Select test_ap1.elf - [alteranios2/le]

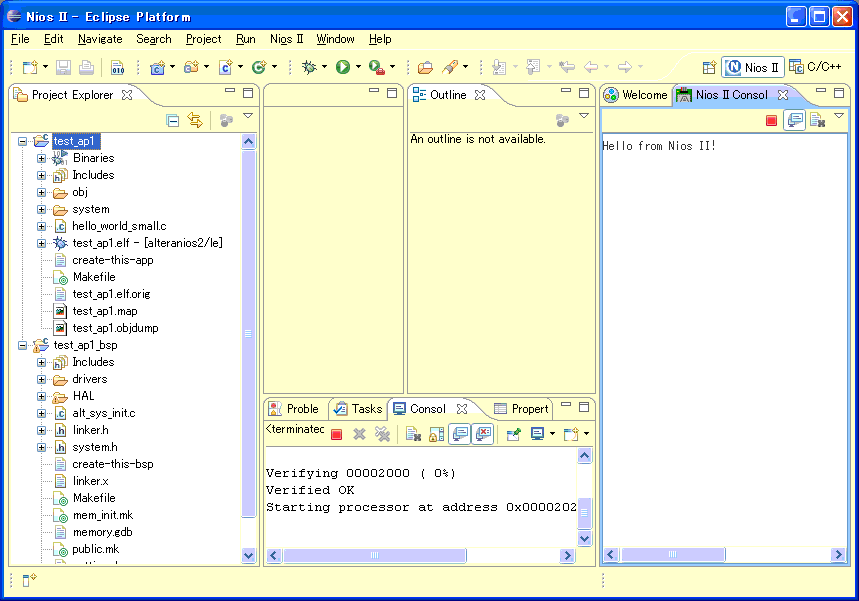pyautogui.click(x=147, y=243)
